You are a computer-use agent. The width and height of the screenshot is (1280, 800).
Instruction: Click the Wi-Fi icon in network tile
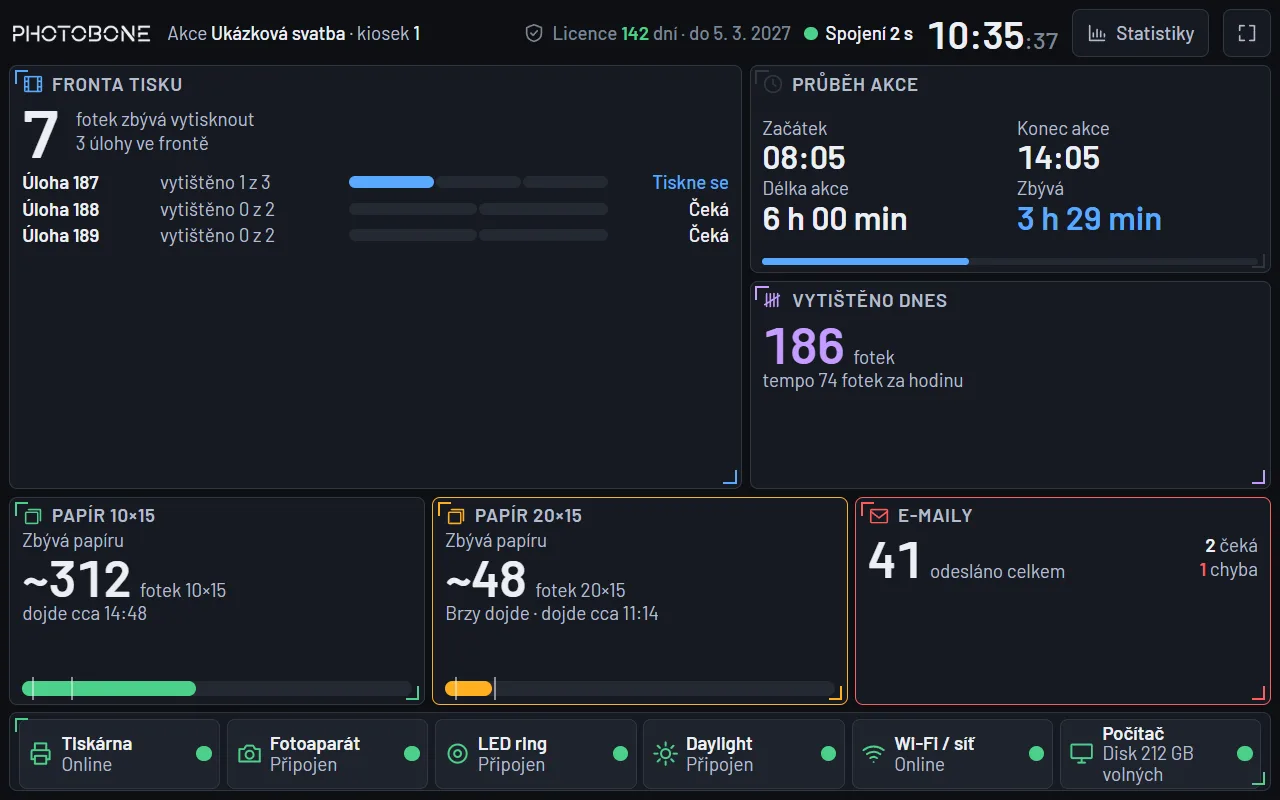874,754
